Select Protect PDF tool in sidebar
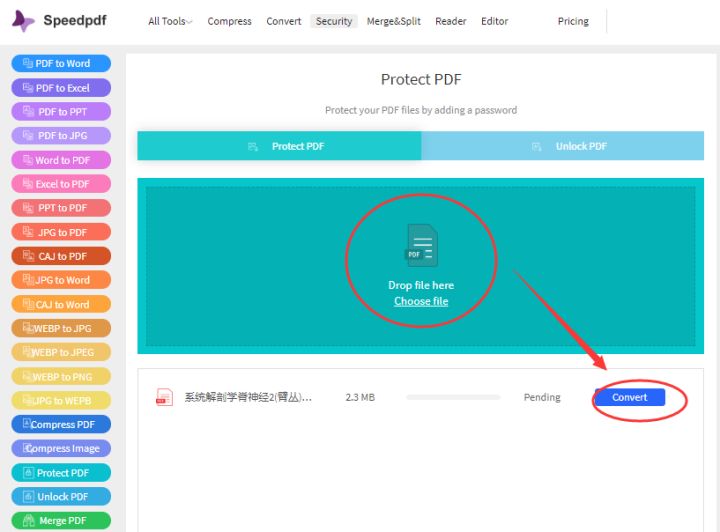The width and height of the screenshot is (720, 532). [61, 472]
